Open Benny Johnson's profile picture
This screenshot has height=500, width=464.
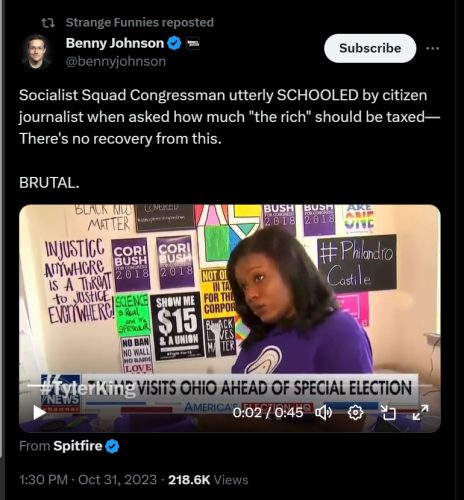click(x=36, y=52)
